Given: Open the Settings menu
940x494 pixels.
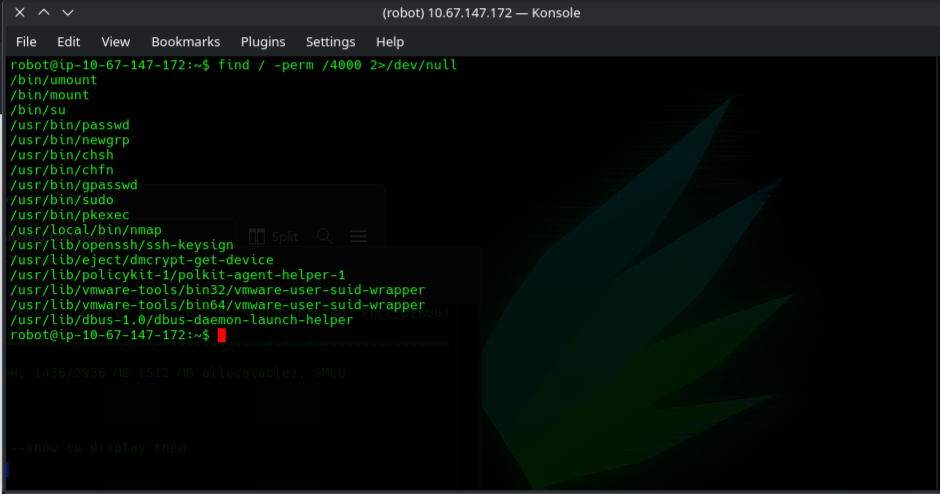Looking at the screenshot, I should tap(330, 42).
